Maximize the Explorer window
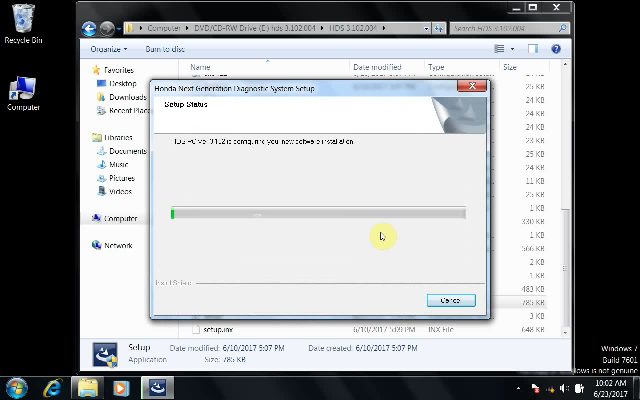 (533, 7)
